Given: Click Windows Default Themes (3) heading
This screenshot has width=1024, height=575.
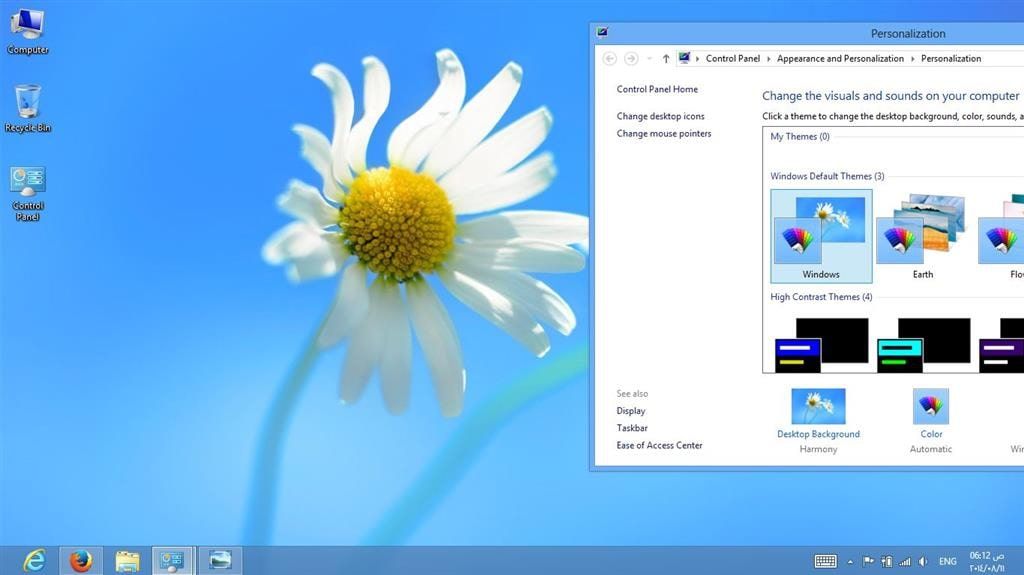Looking at the screenshot, I should 827,176.
